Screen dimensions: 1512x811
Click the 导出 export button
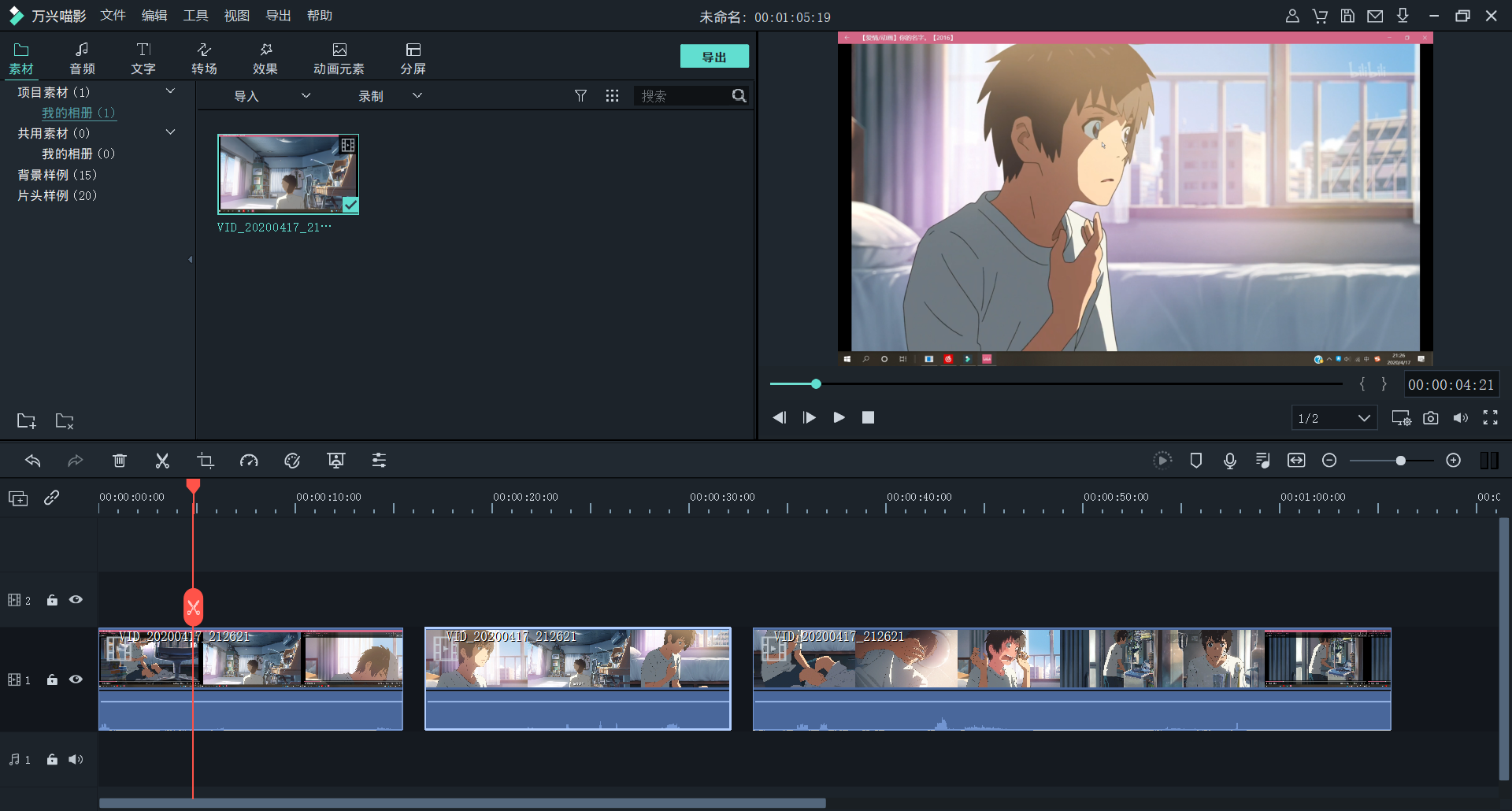[x=714, y=57]
